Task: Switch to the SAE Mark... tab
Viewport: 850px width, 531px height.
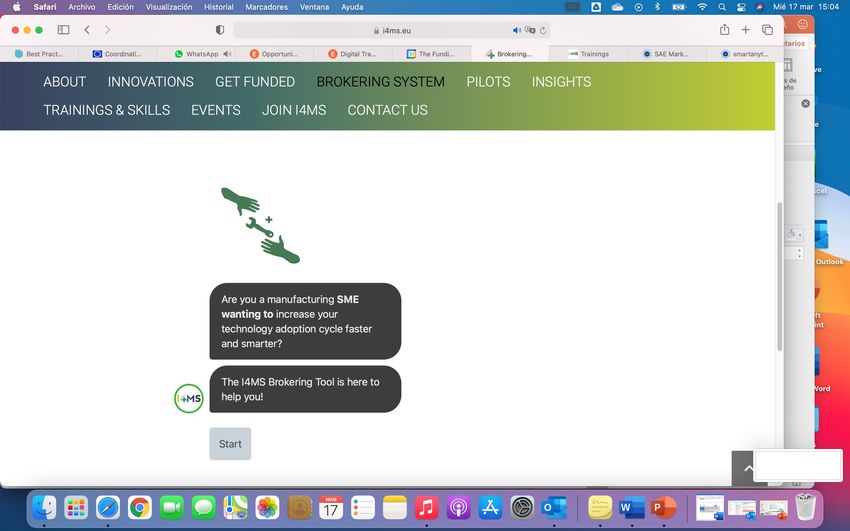Action: tap(667, 54)
